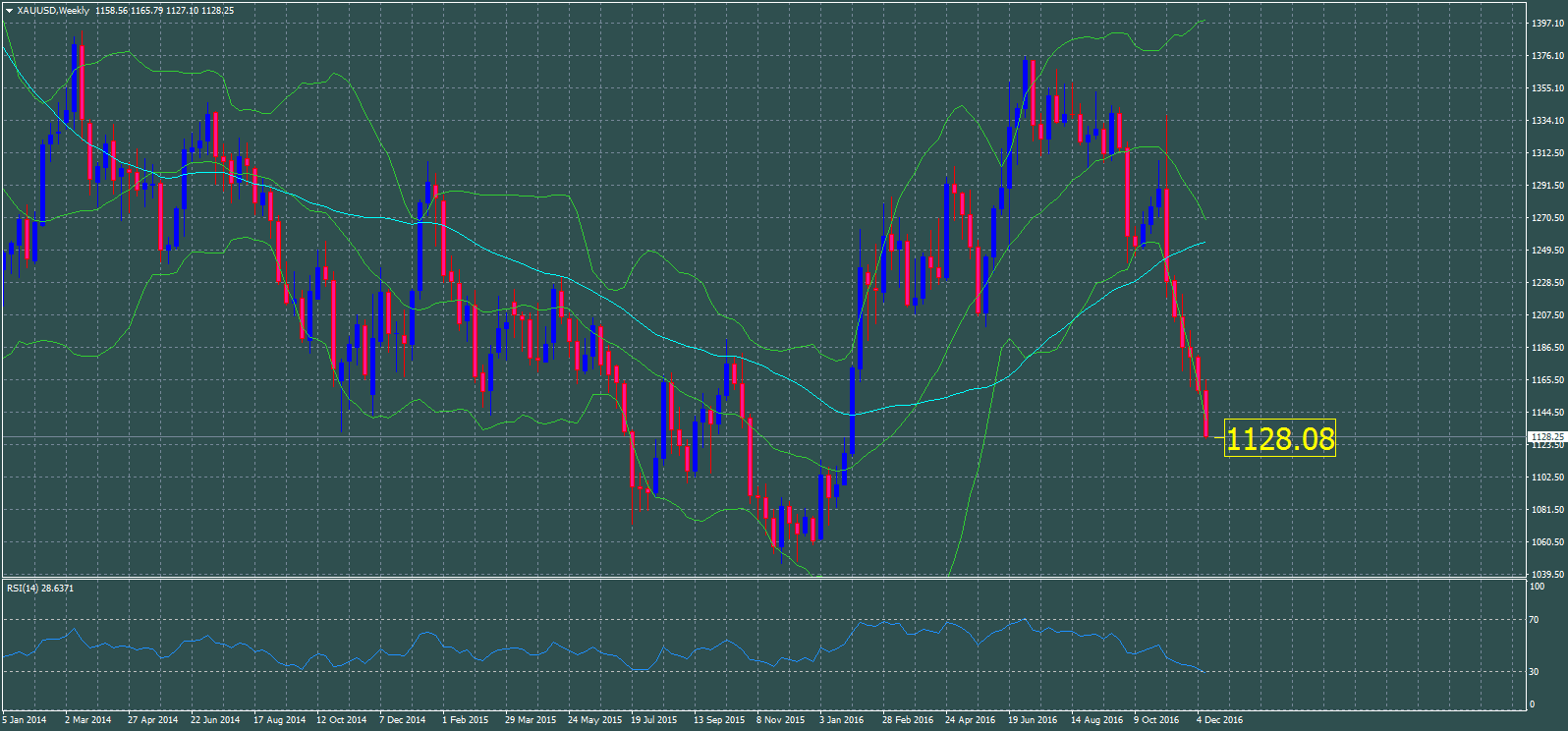The width and height of the screenshot is (1568, 731).
Task: Click the RSI(14) 28.6371 indicator label
Action: (x=40, y=589)
